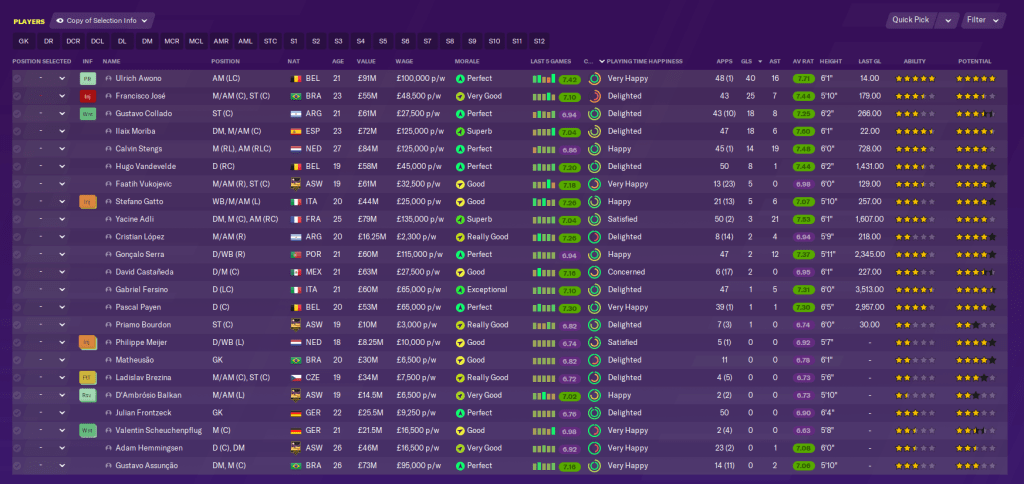The height and width of the screenshot is (484, 1024).
Task: Open the Copy of Selection Info view dropdown
Action: (104, 20)
